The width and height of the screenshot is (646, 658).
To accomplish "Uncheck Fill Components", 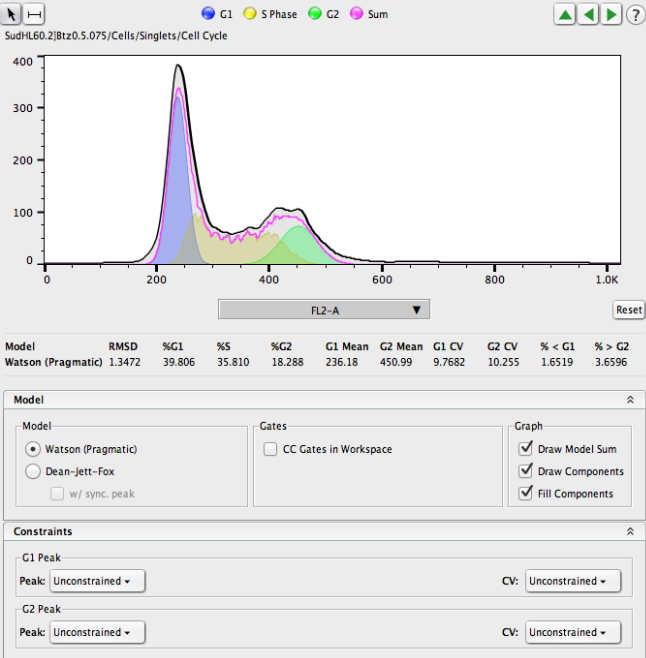I will coord(526,493).
